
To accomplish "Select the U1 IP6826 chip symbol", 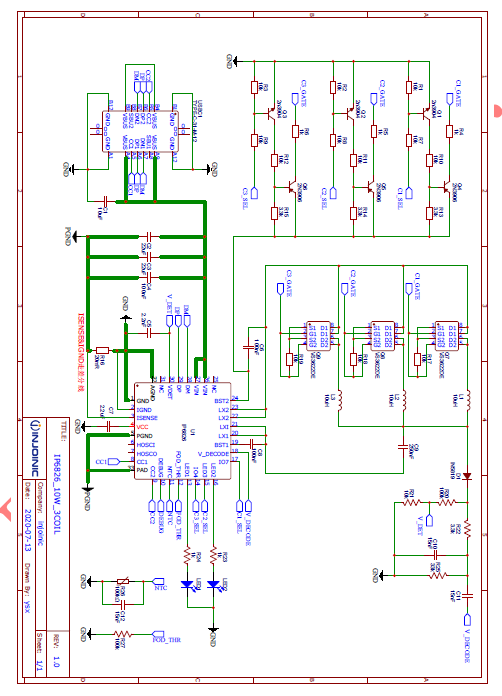I will coord(183,431).
